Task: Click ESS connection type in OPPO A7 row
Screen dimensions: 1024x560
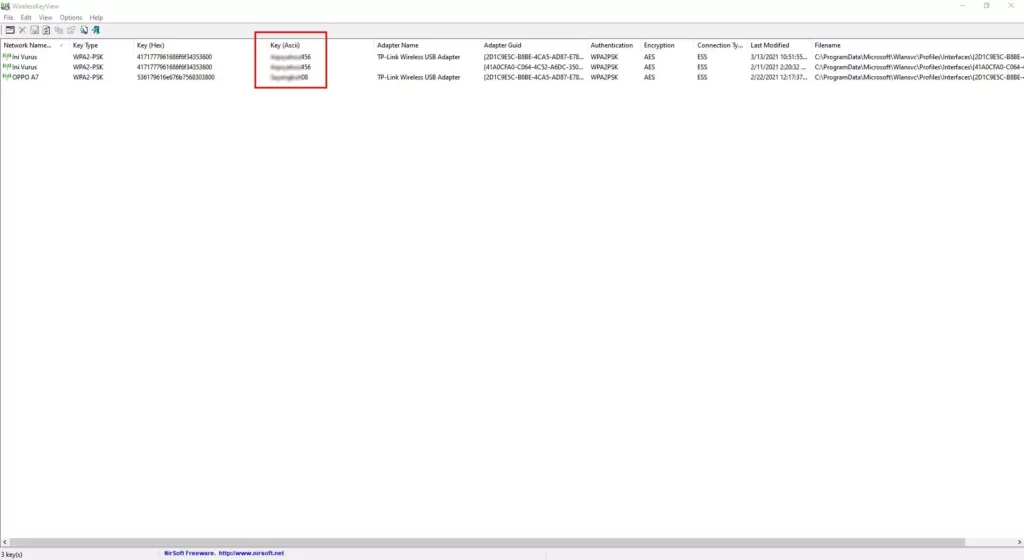Action: pos(702,77)
